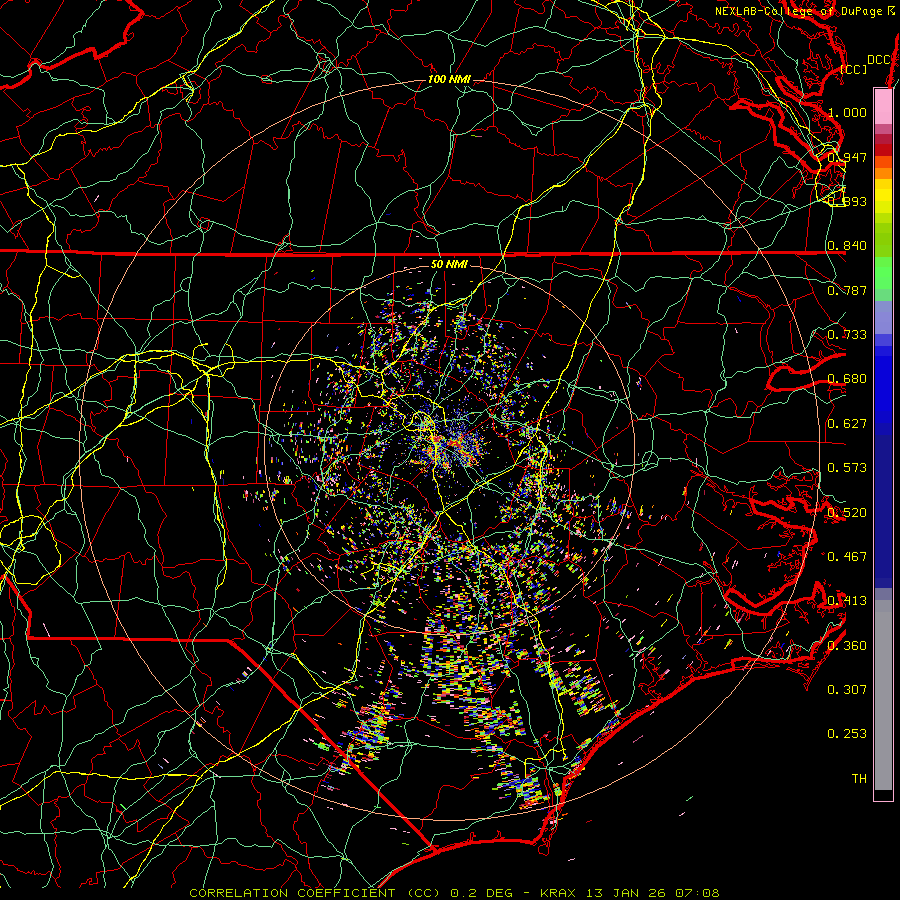This screenshot has width=900, height=900.
Task: Select the 0.947 scale value
Action: click(x=847, y=157)
